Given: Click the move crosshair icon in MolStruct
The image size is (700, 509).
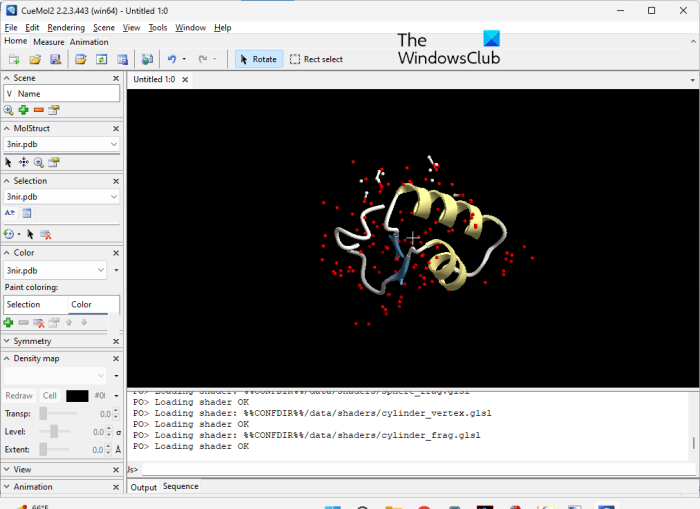Looking at the screenshot, I should pos(24,161).
